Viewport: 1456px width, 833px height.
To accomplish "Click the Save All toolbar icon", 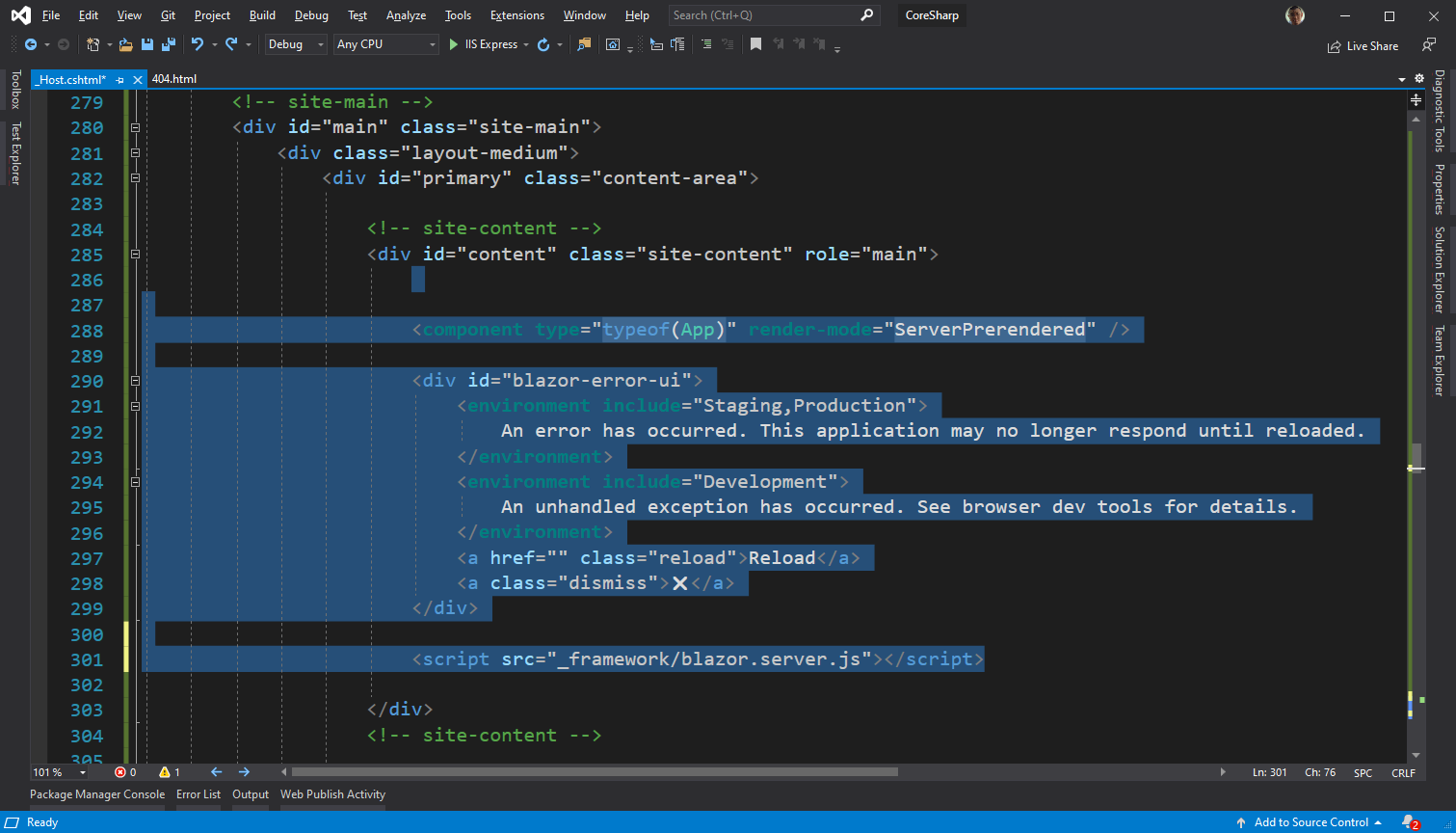I will click(x=168, y=44).
